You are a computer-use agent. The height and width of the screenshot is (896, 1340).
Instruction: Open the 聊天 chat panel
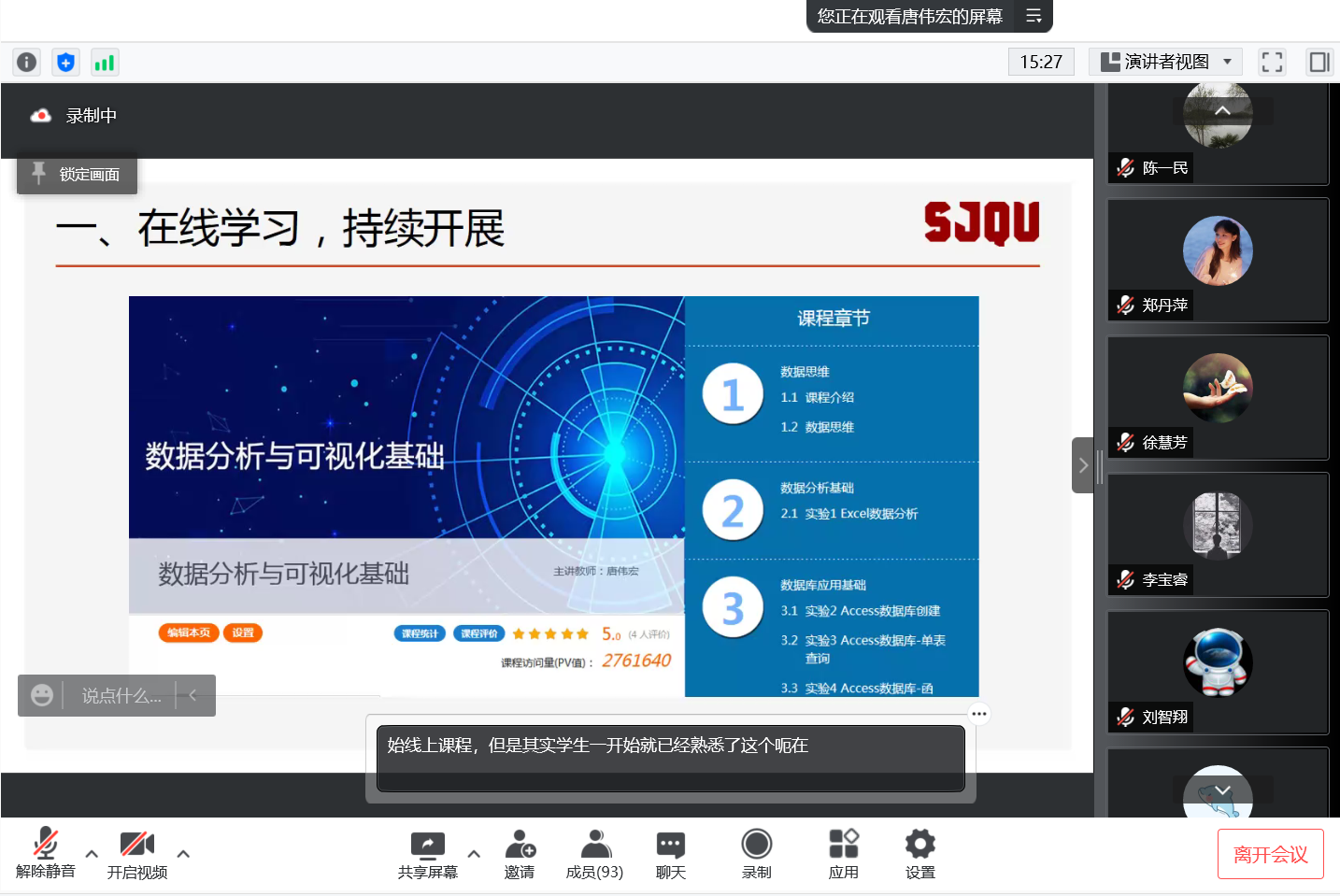670,852
